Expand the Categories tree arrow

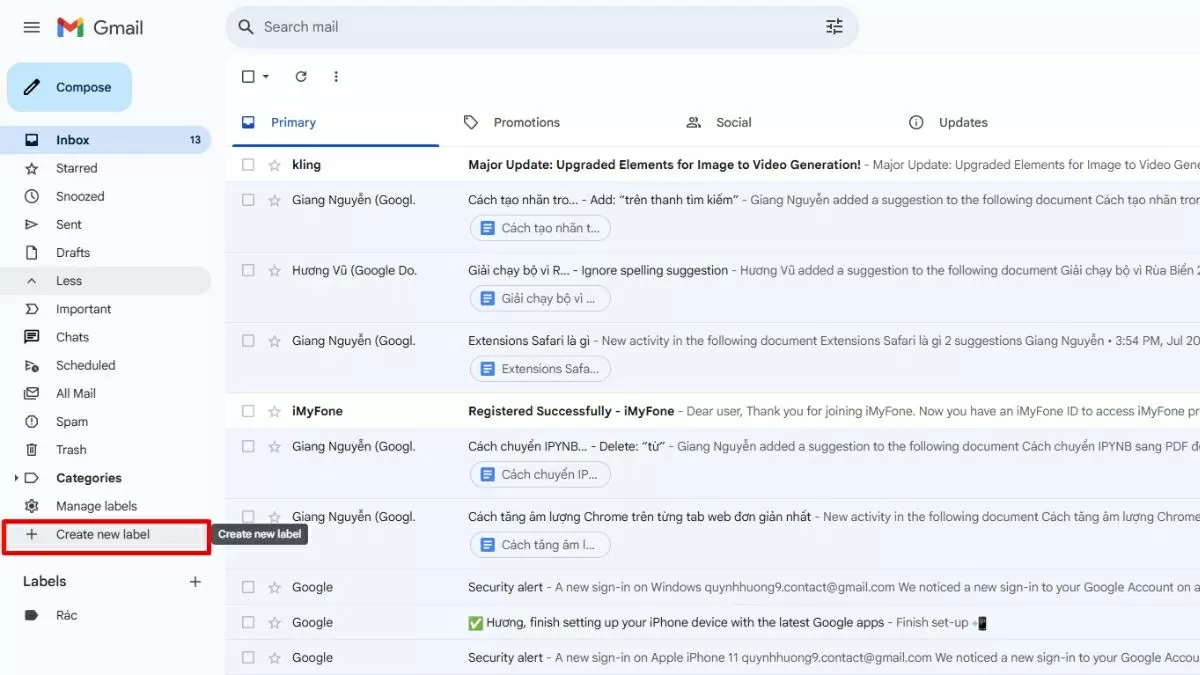coord(16,478)
